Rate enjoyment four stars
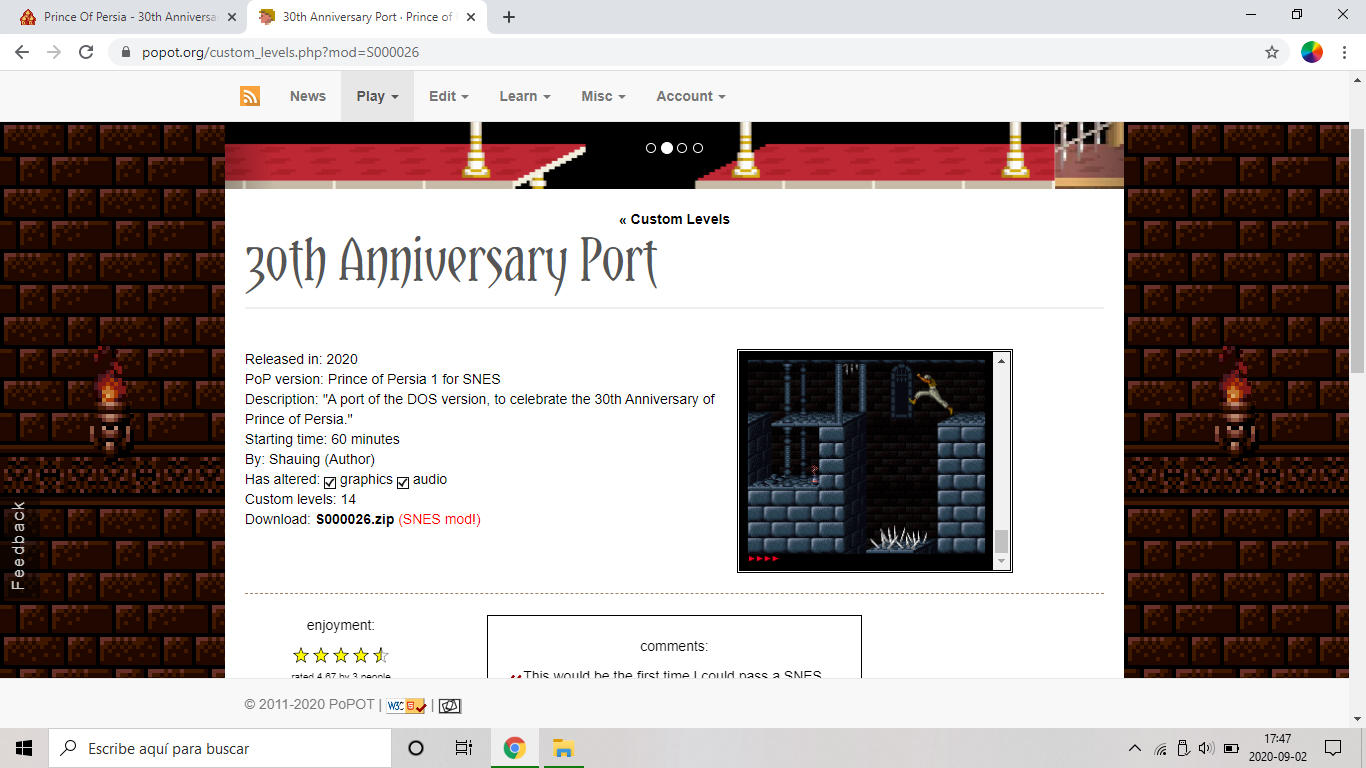Image resolution: width=1366 pixels, height=768 pixels. (x=361, y=656)
